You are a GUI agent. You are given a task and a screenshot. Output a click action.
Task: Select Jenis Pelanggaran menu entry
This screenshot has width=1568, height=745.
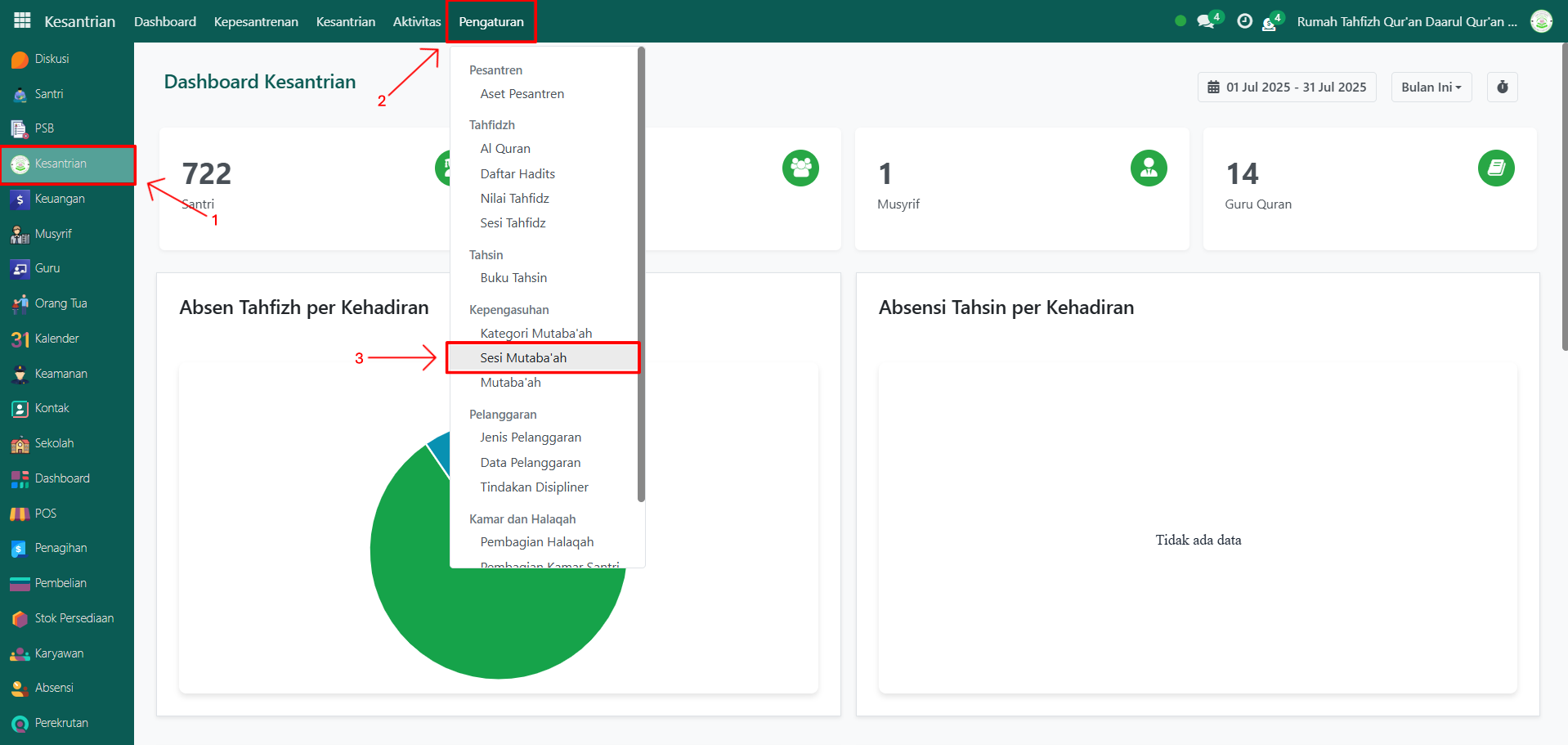(531, 438)
